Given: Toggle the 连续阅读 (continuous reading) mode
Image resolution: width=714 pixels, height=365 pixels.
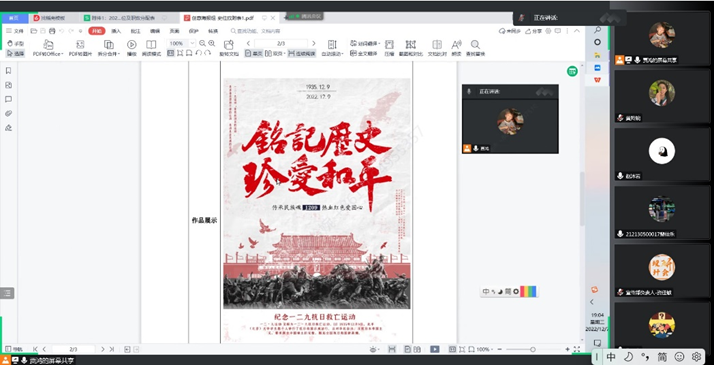Looking at the screenshot, I should [x=301, y=53].
